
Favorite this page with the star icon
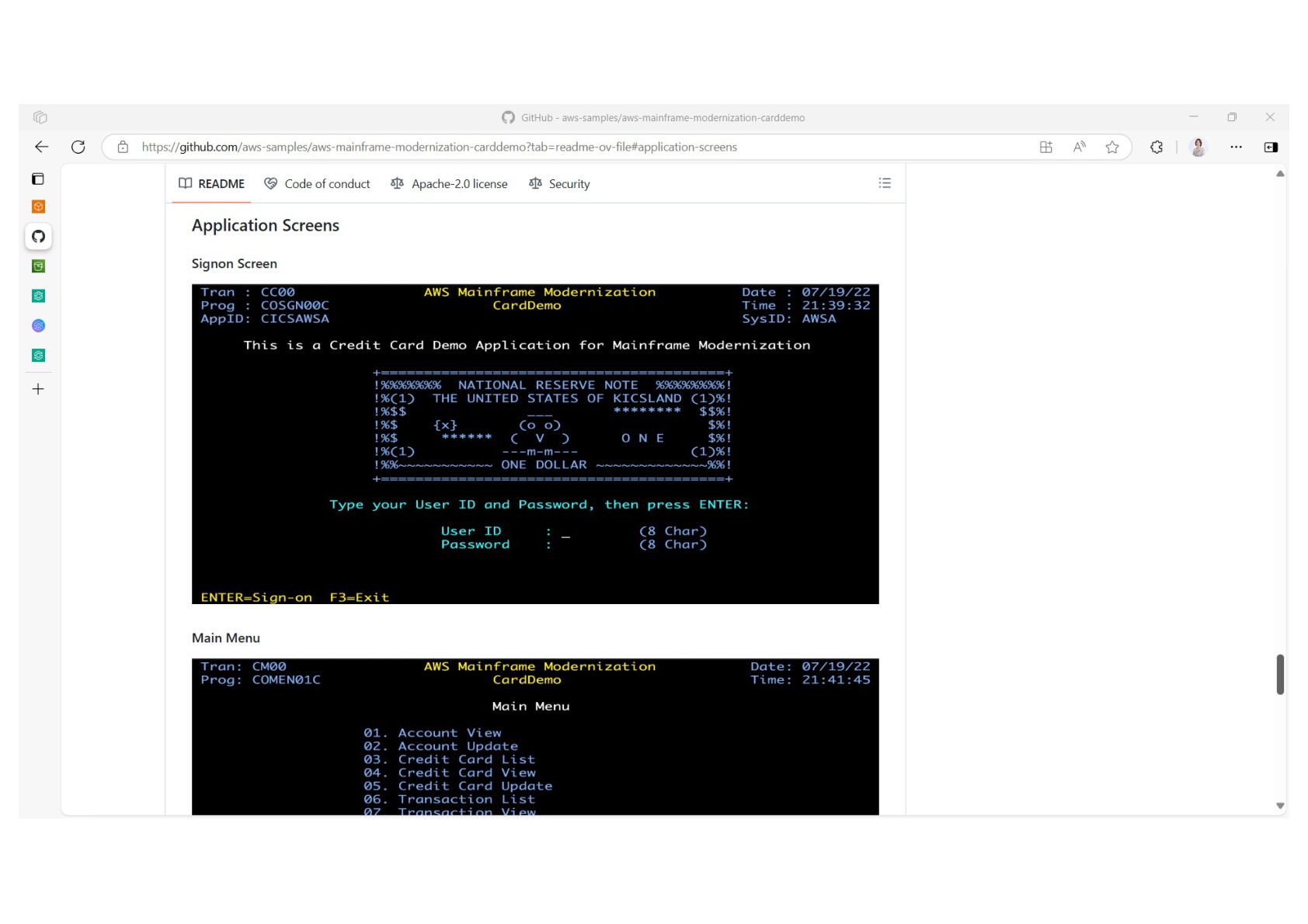tap(1112, 147)
